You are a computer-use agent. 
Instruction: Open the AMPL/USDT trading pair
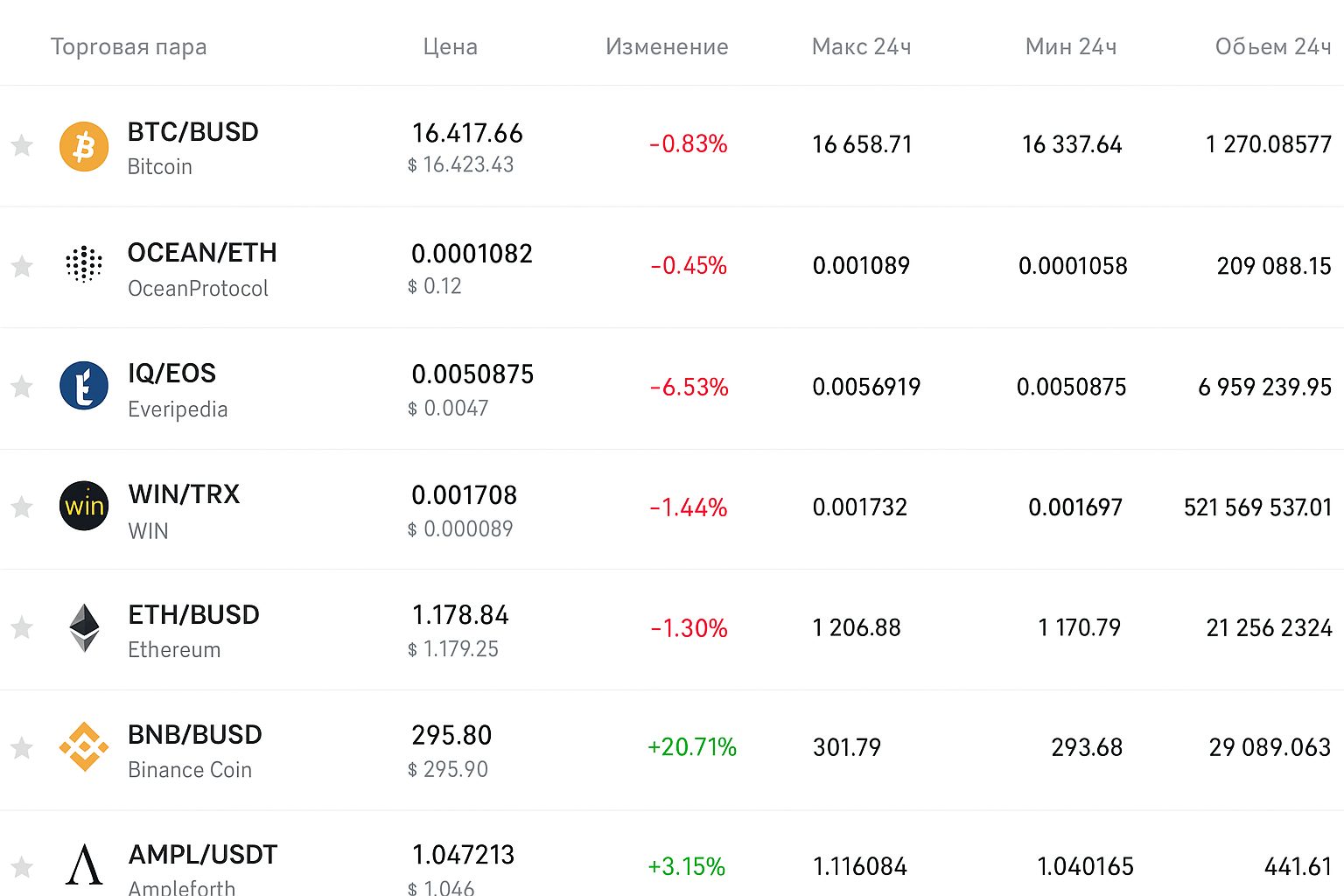pos(202,855)
